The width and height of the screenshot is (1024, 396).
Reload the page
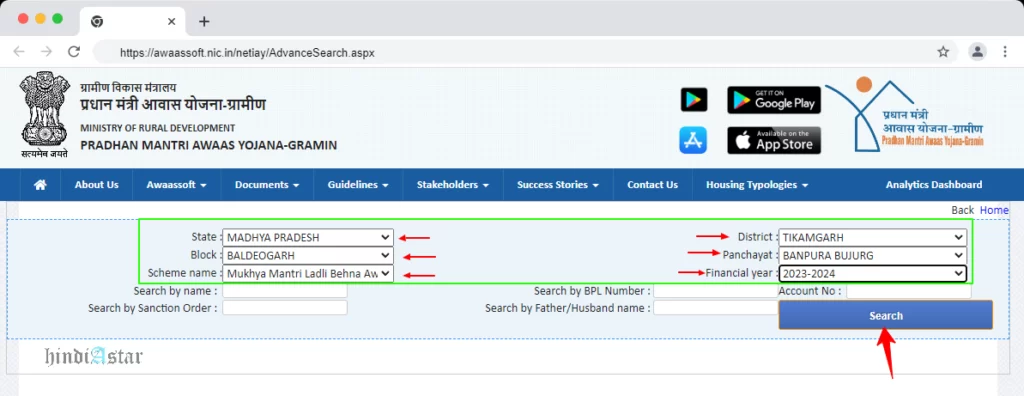tap(74, 52)
